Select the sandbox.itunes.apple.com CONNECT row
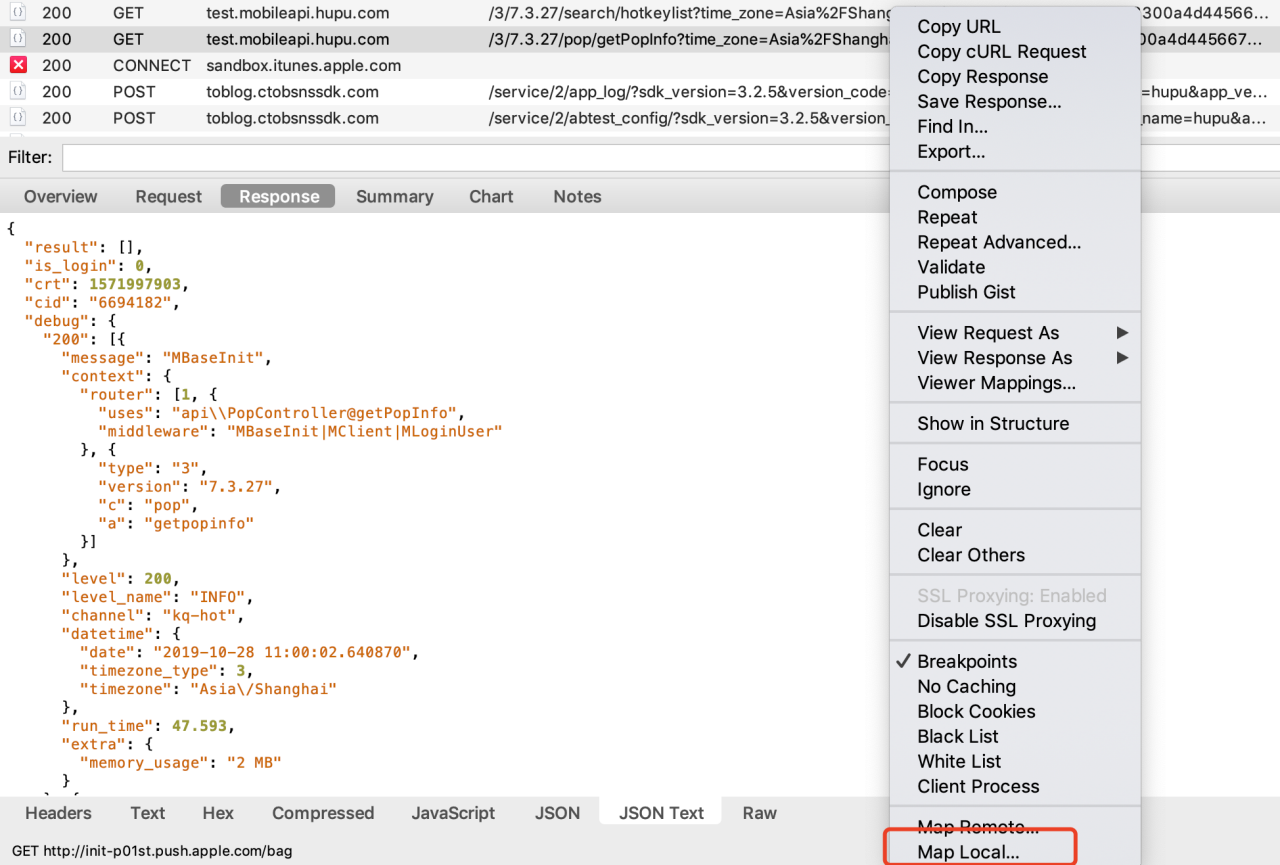The width and height of the screenshot is (1280, 865). click(303, 65)
